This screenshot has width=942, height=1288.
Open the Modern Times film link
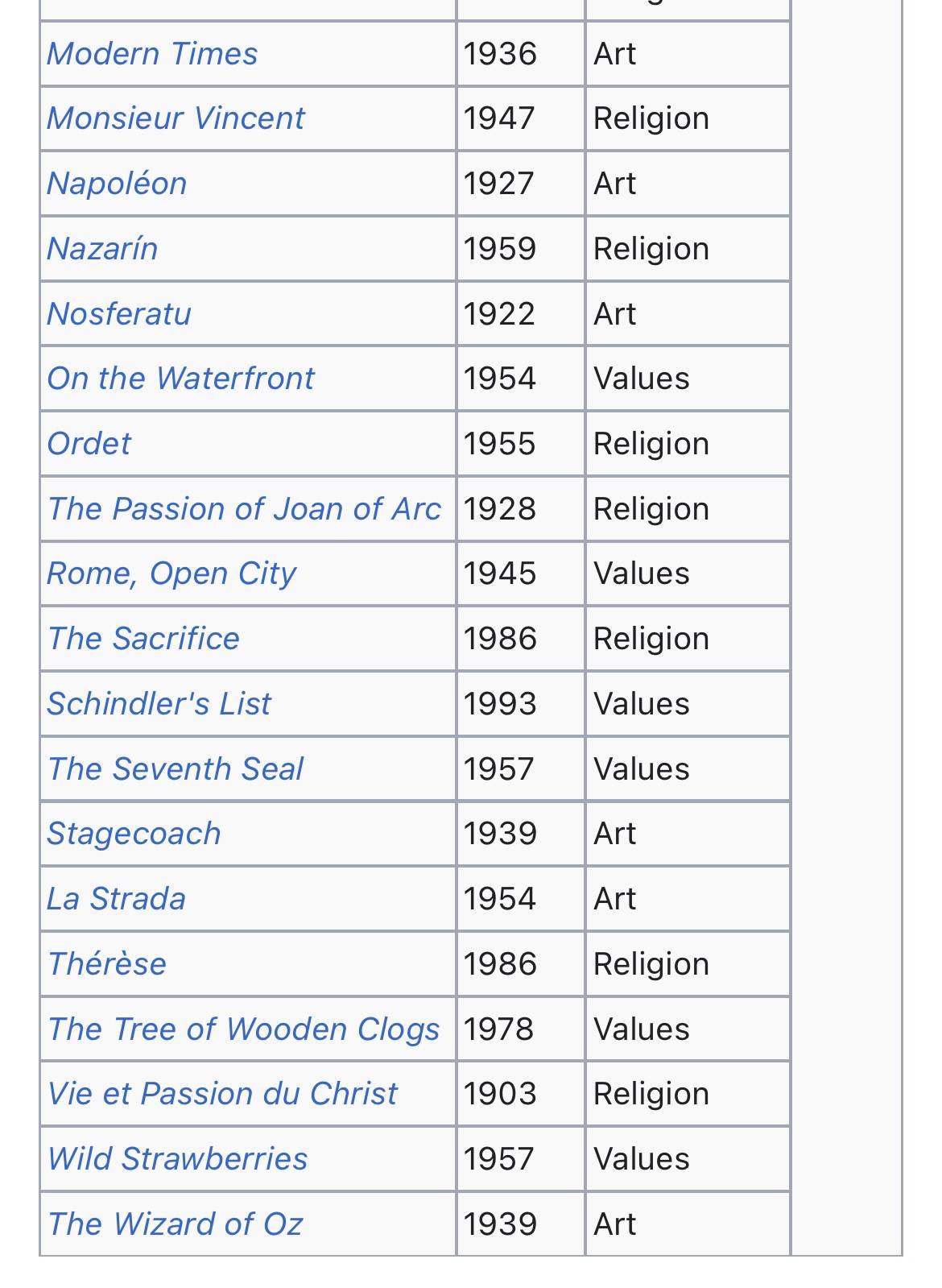(152, 54)
